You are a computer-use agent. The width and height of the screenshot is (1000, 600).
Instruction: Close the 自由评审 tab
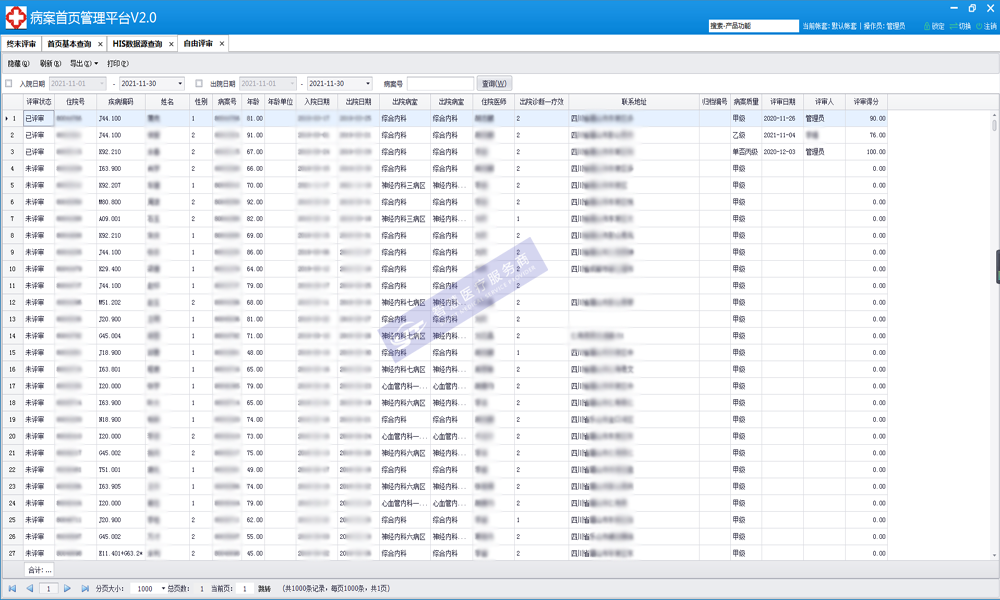222,44
